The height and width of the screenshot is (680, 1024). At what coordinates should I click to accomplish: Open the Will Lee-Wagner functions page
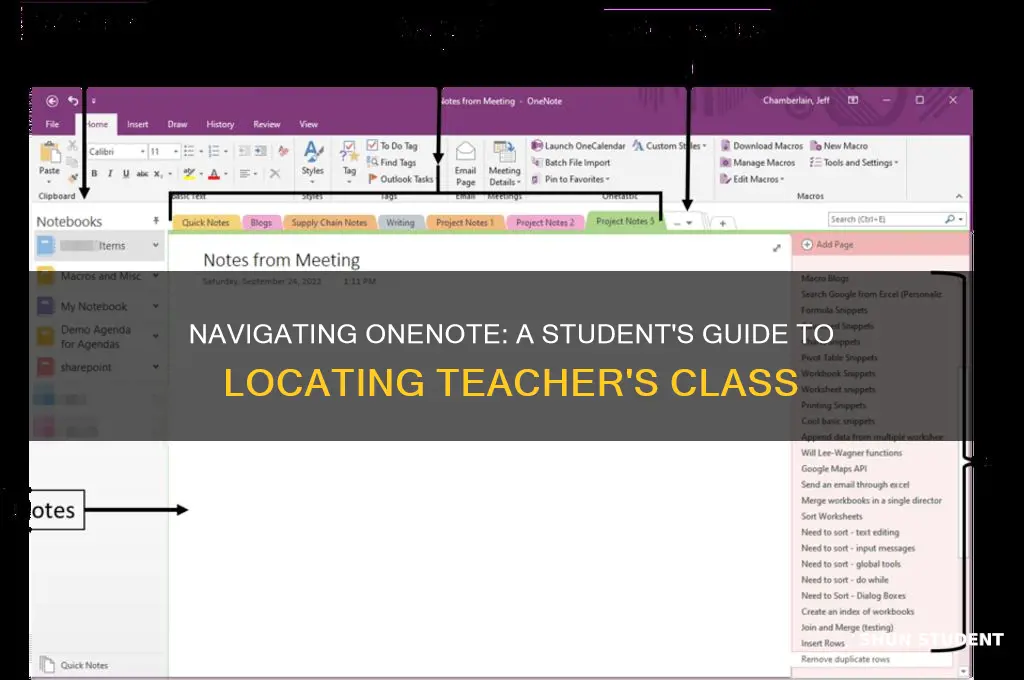tap(852, 453)
